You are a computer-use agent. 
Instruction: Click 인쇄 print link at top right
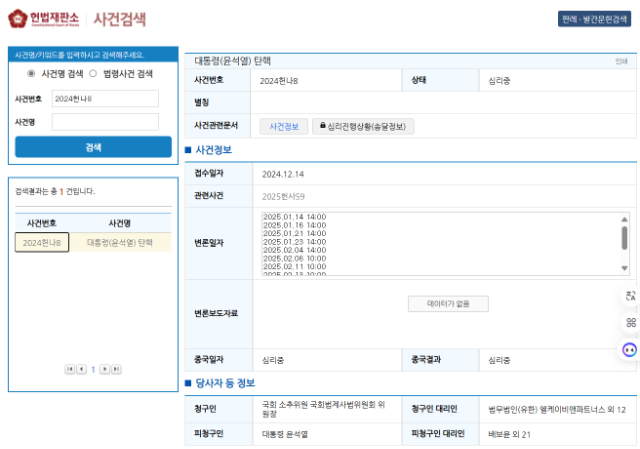point(621,61)
